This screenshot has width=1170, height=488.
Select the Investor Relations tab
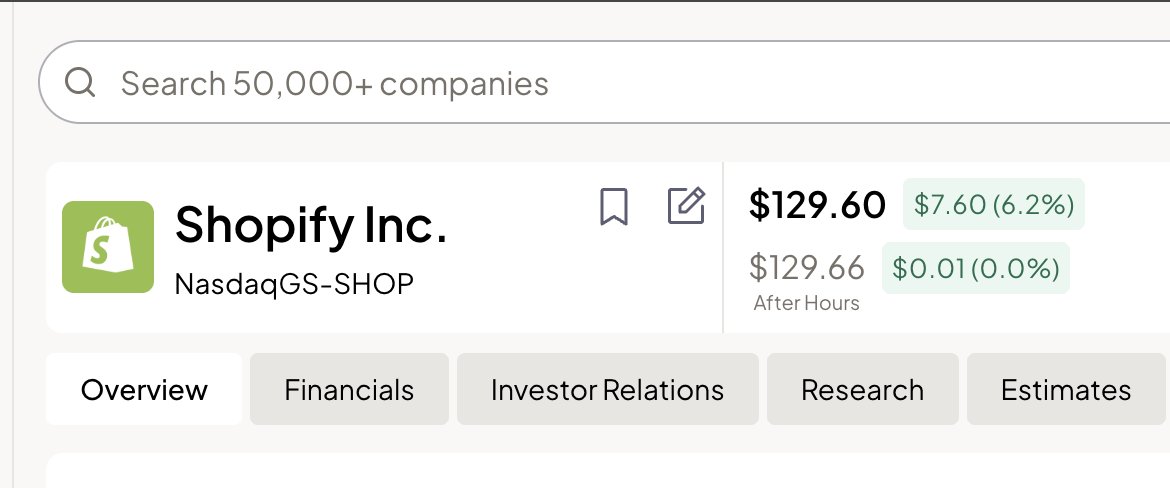coord(607,389)
